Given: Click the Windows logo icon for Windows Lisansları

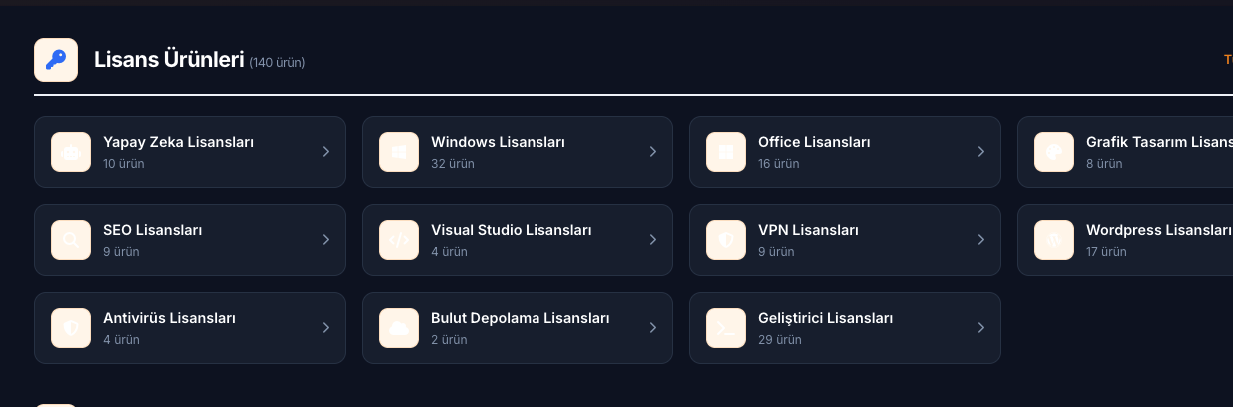Looking at the screenshot, I should pyautogui.click(x=399, y=152).
